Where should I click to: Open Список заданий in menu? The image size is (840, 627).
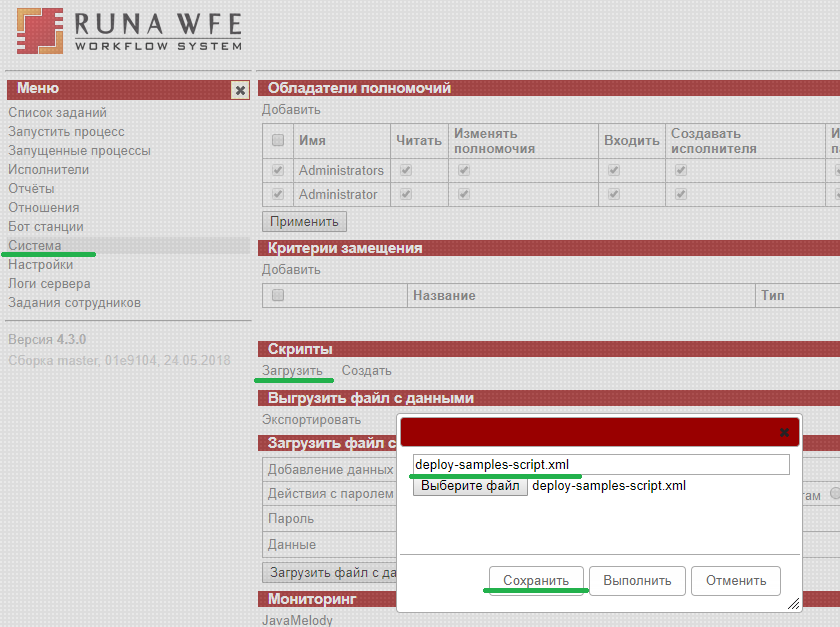tap(57, 113)
